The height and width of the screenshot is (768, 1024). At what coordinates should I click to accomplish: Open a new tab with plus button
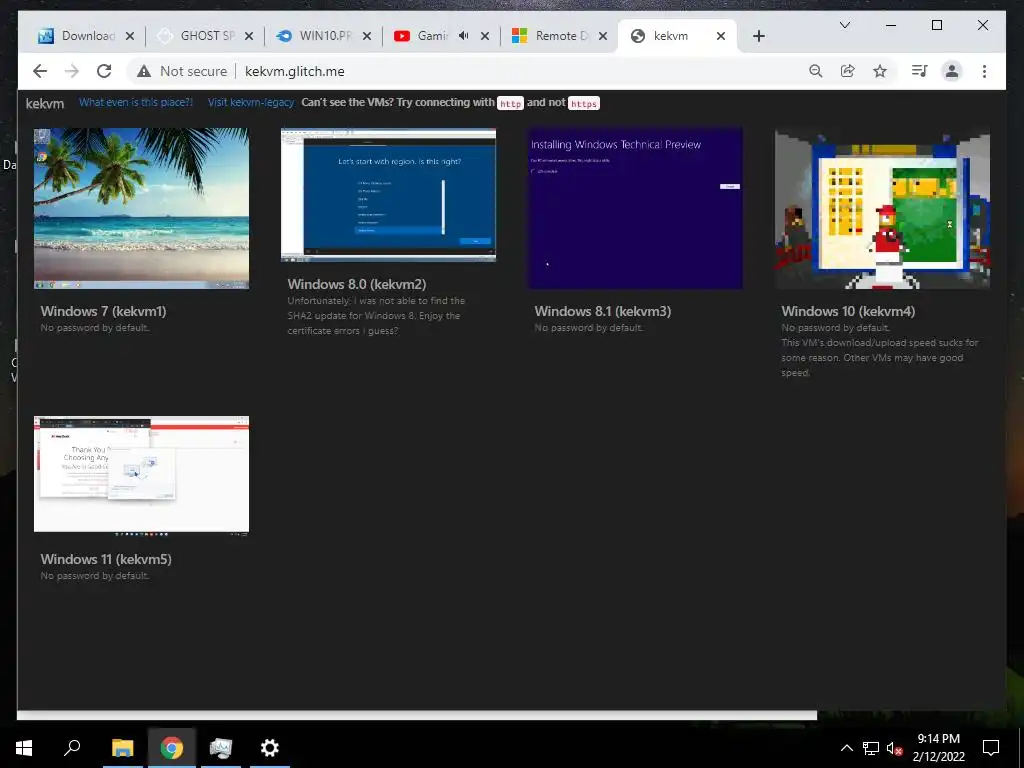tap(758, 36)
